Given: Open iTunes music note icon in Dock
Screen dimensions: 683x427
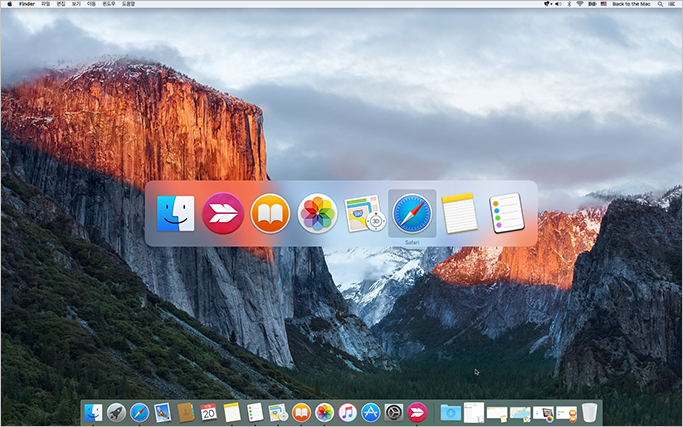Looking at the screenshot, I should 348,412.
